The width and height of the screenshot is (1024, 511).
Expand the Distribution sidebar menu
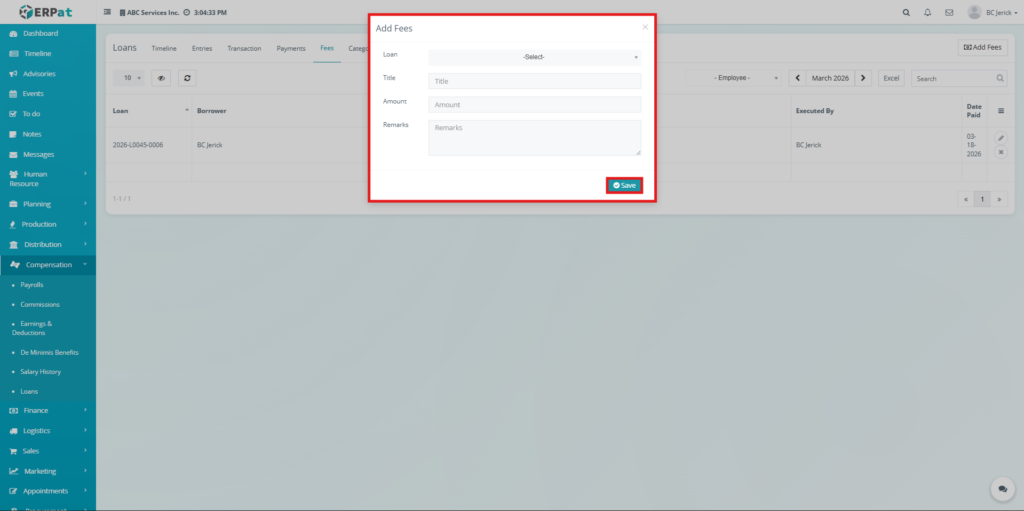coord(48,244)
